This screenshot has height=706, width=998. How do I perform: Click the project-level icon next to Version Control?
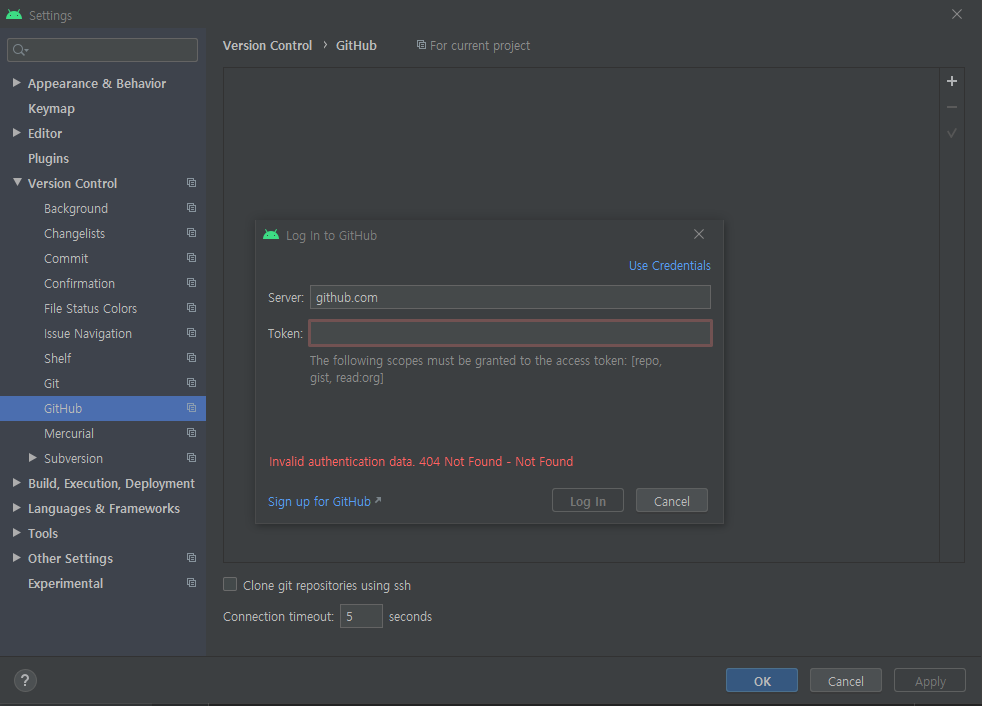(x=191, y=183)
